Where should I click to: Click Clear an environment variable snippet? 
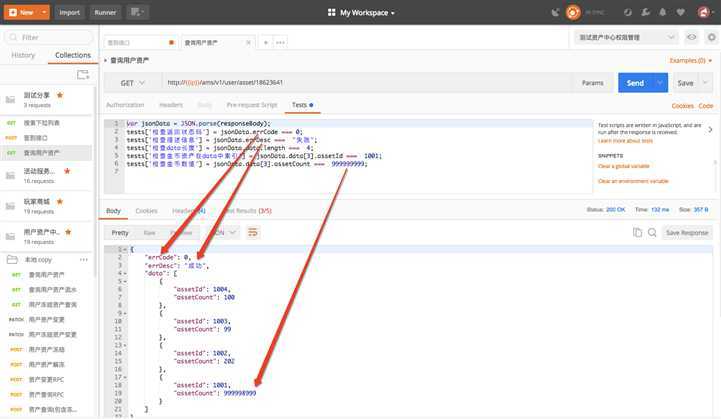coord(633,181)
